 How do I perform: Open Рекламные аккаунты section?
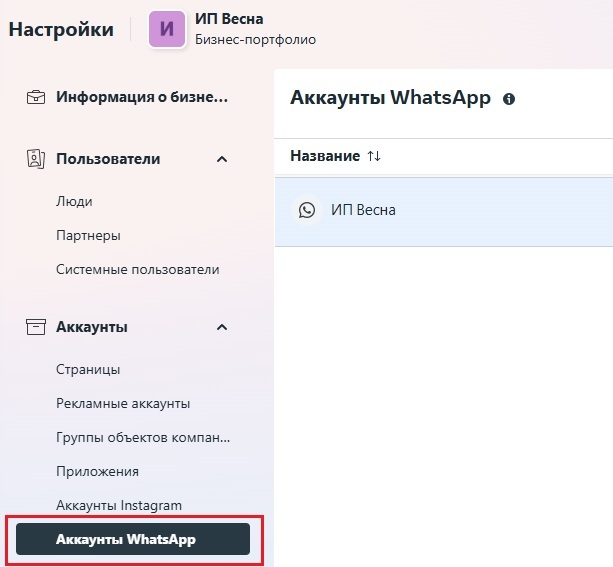(123, 403)
